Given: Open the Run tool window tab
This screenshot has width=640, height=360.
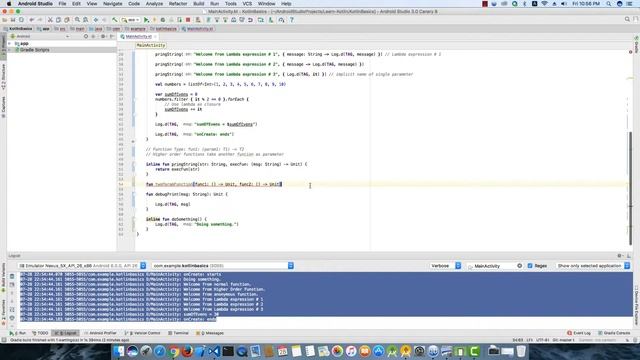Looking at the screenshot, I should point(18,333).
